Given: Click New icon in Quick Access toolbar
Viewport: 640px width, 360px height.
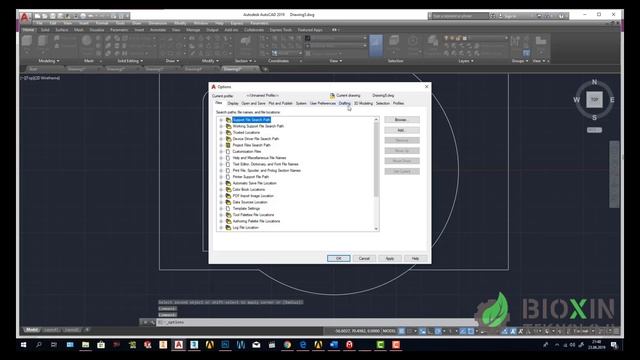Looking at the screenshot, I should (x=38, y=16).
